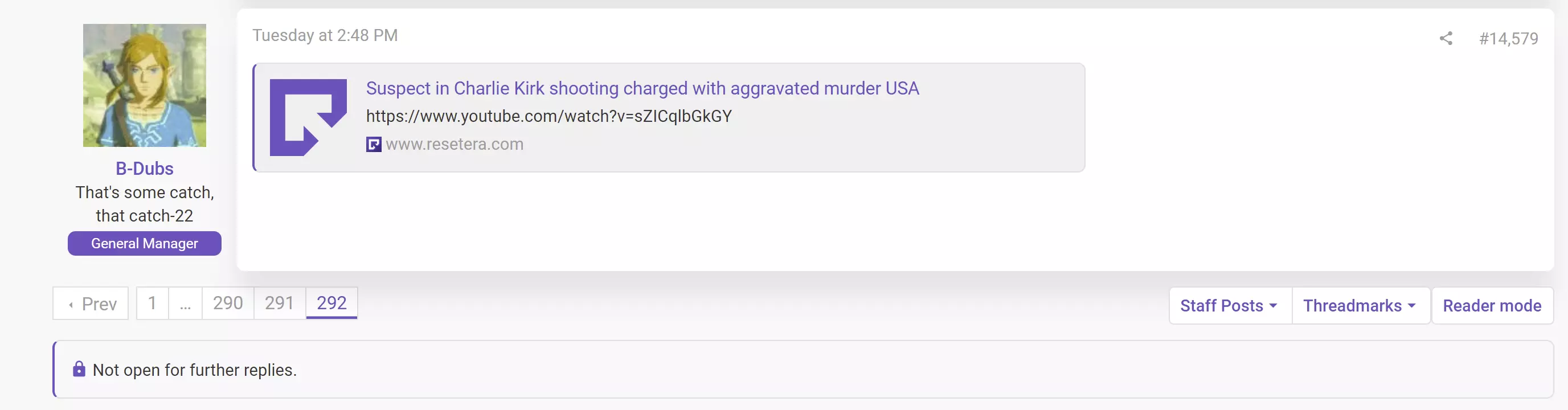Click the left arrow on the Prev button
The image size is (1568, 410).
point(71,304)
